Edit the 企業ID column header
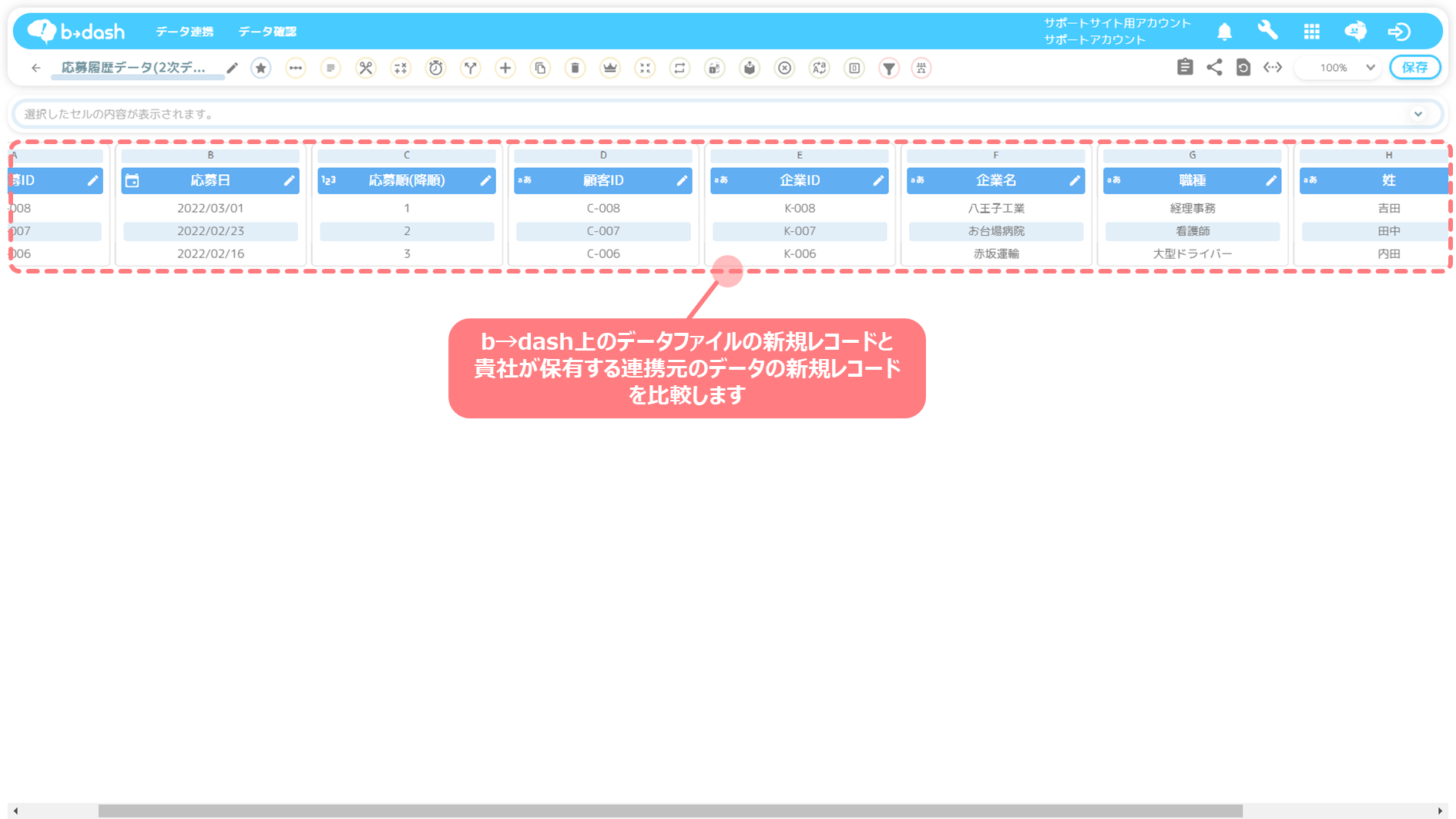 click(878, 180)
